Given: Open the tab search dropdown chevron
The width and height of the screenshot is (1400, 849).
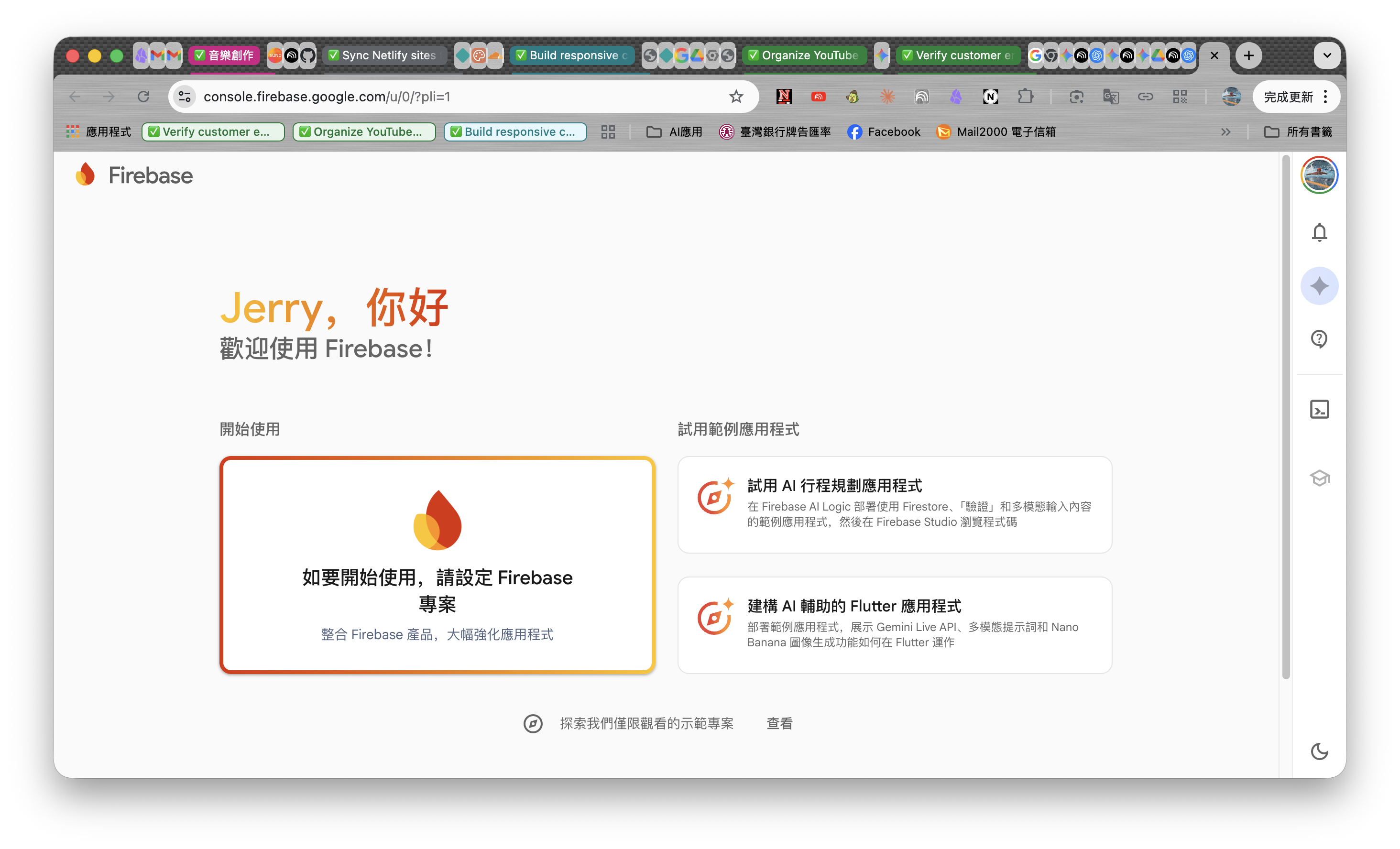Looking at the screenshot, I should 1327,55.
